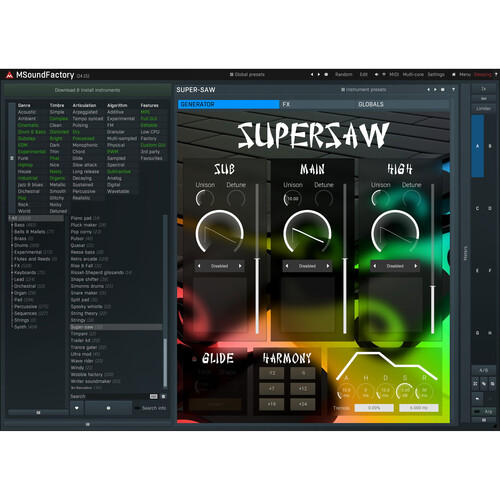Toggle the -5 harmony button

pos(303,373)
